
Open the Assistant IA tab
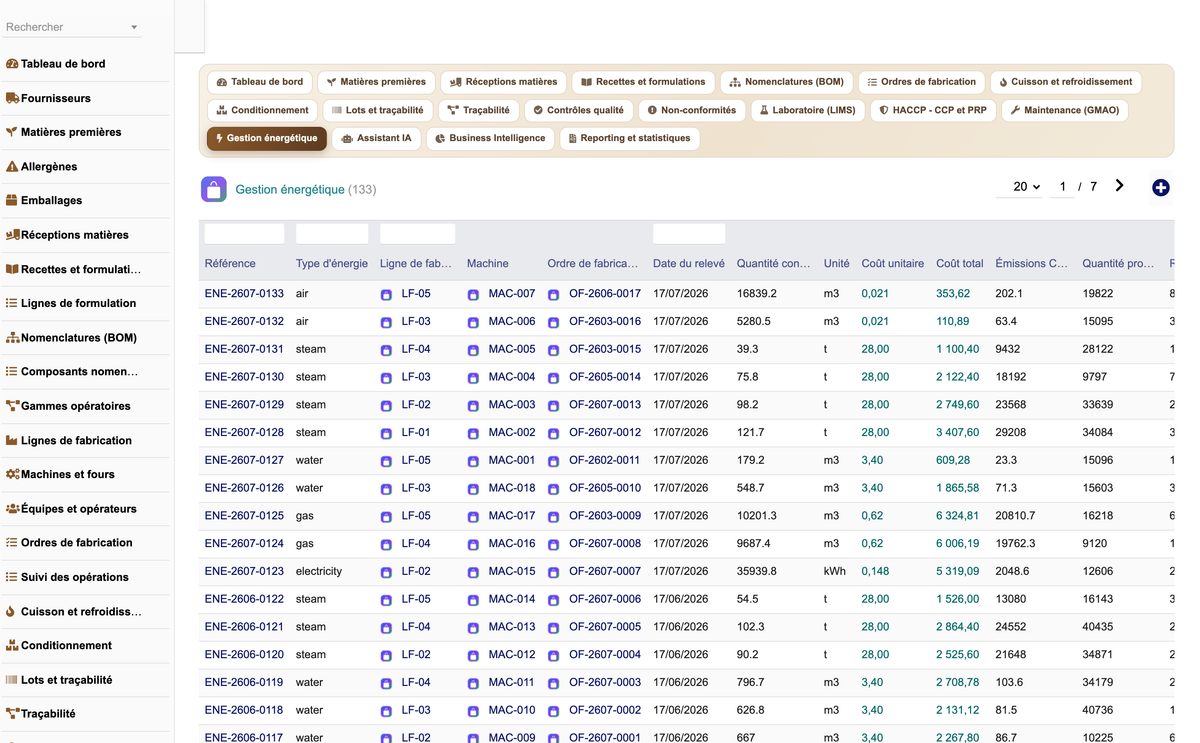[x=377, y=138]
